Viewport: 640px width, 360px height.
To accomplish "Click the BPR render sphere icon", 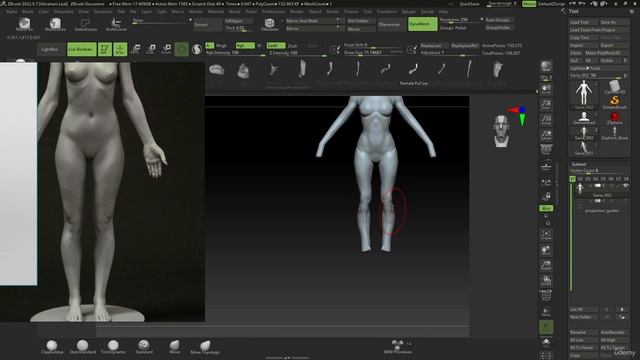I will pos(546,67).
